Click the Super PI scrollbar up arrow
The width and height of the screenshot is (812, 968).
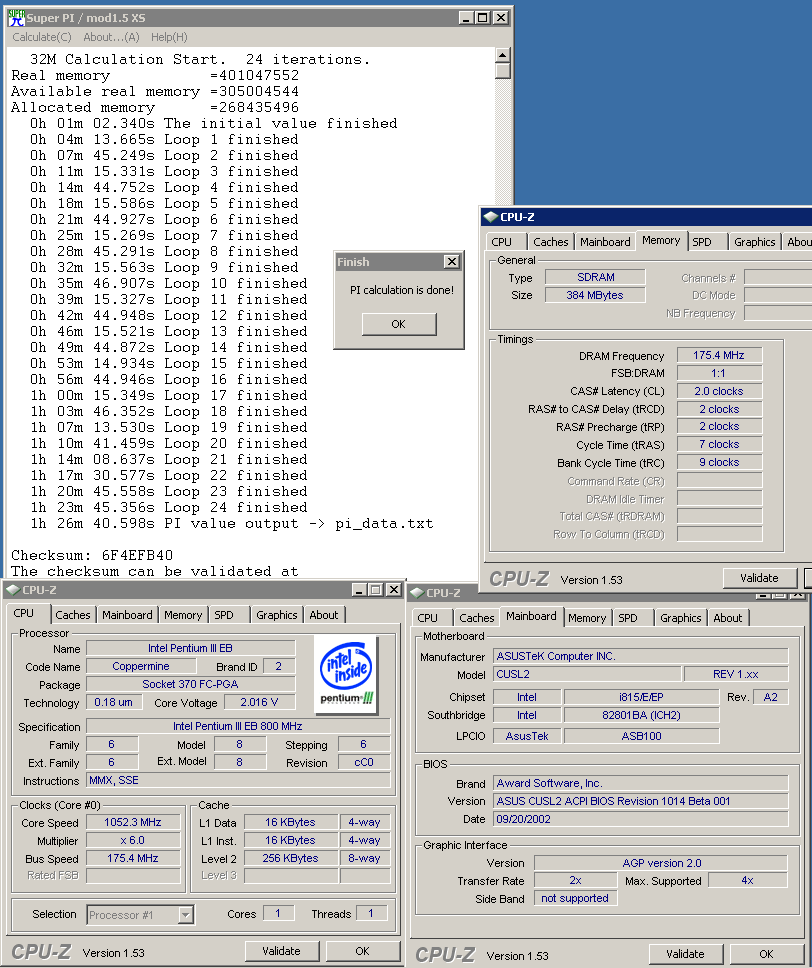coord(502,54)
